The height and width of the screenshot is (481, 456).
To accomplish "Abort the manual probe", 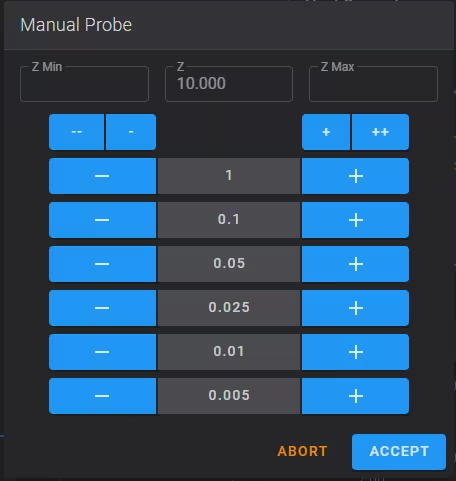I will point(302,451).
